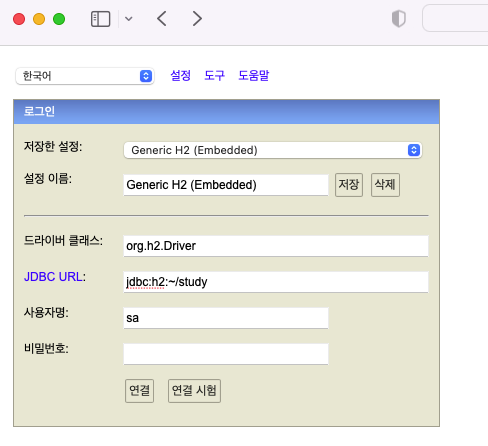Go forward with the browser arrow
488x446 pixels.
[197, 19]
